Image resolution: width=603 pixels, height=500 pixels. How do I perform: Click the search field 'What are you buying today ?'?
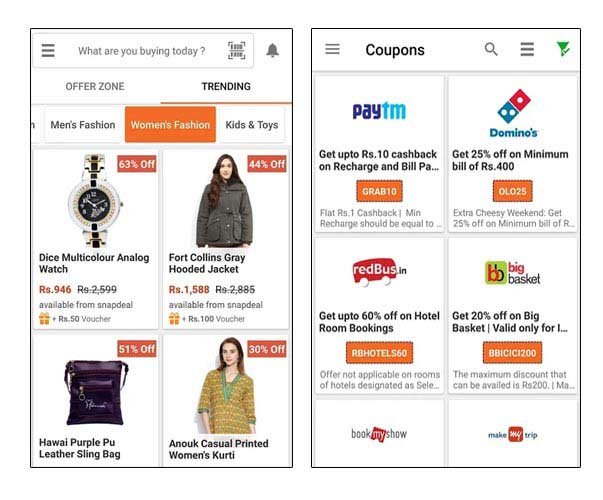pos(142,51)
